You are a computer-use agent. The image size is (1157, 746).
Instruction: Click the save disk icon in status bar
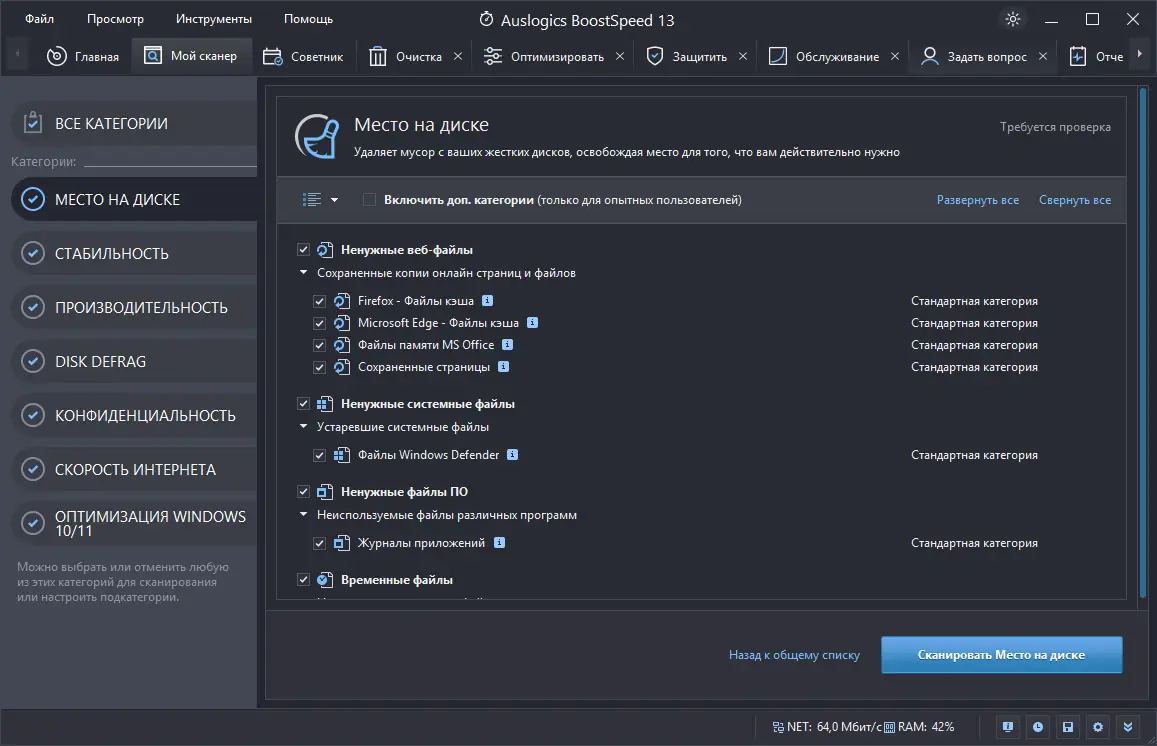pyautogui.click(x=1068, y=727)
